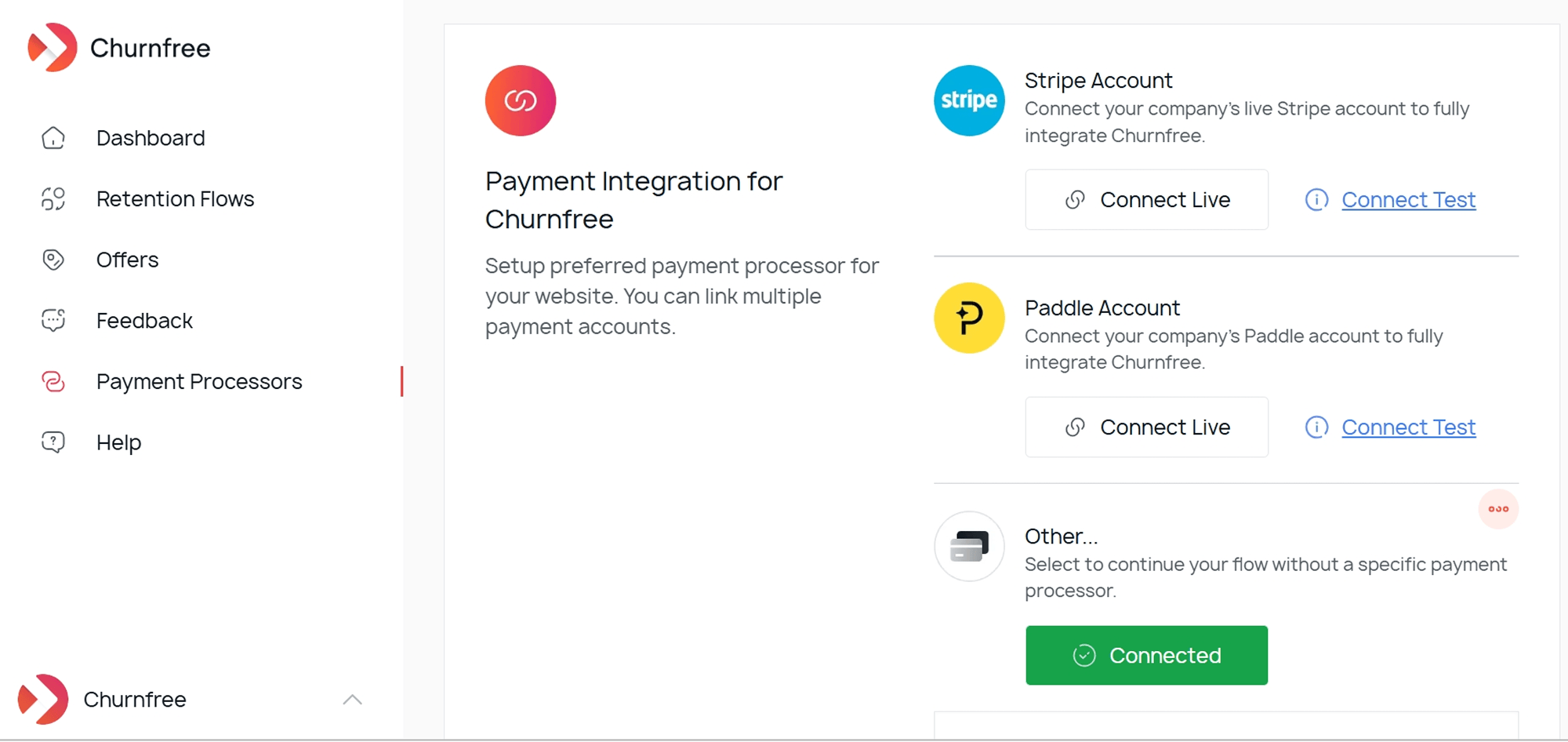Select the Offers tag icon
This screenshot has width=1568, height=742.
(53, 260)
